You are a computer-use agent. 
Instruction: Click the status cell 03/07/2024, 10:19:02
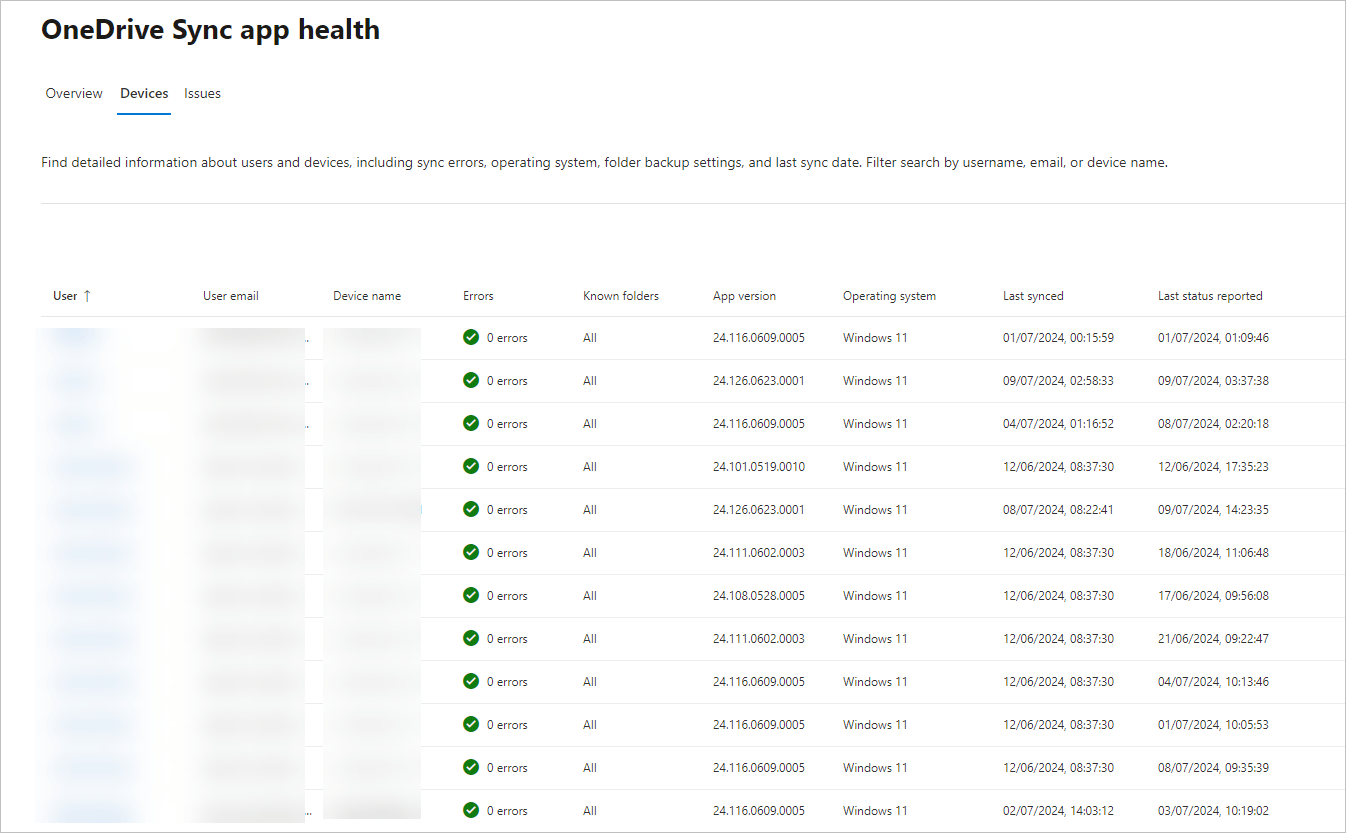click(1213, 811)
